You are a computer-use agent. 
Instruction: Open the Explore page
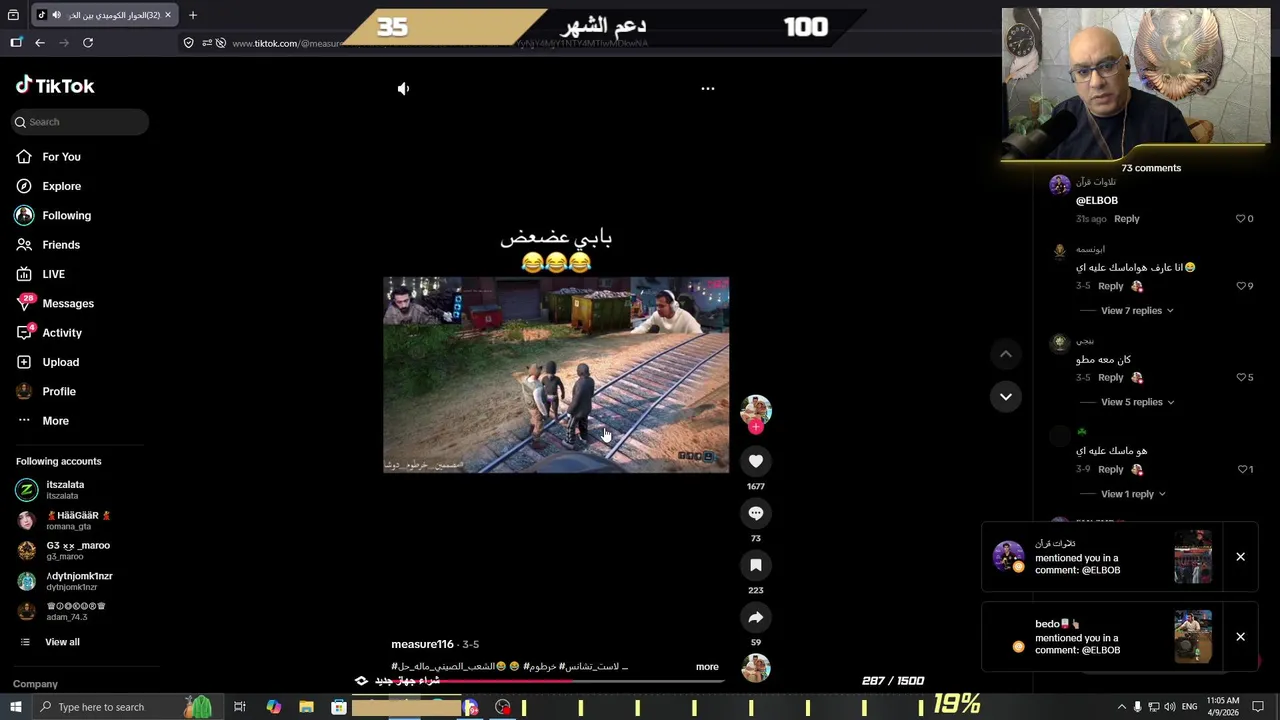click(61, 186)
